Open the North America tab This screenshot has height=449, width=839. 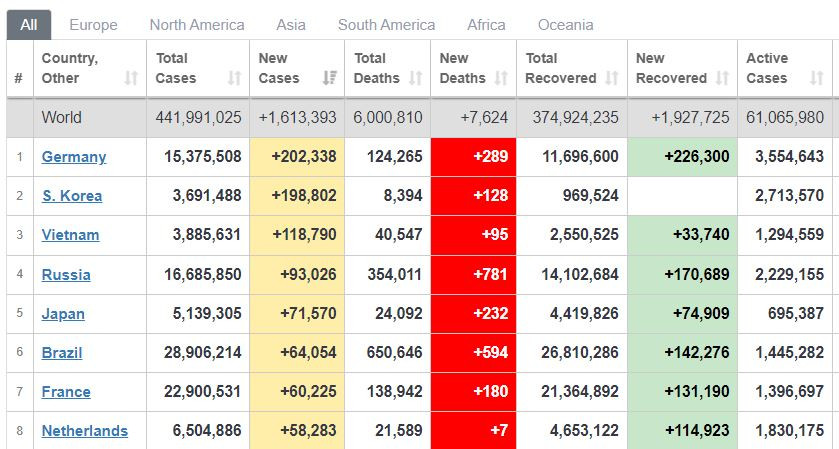point(197,25)
